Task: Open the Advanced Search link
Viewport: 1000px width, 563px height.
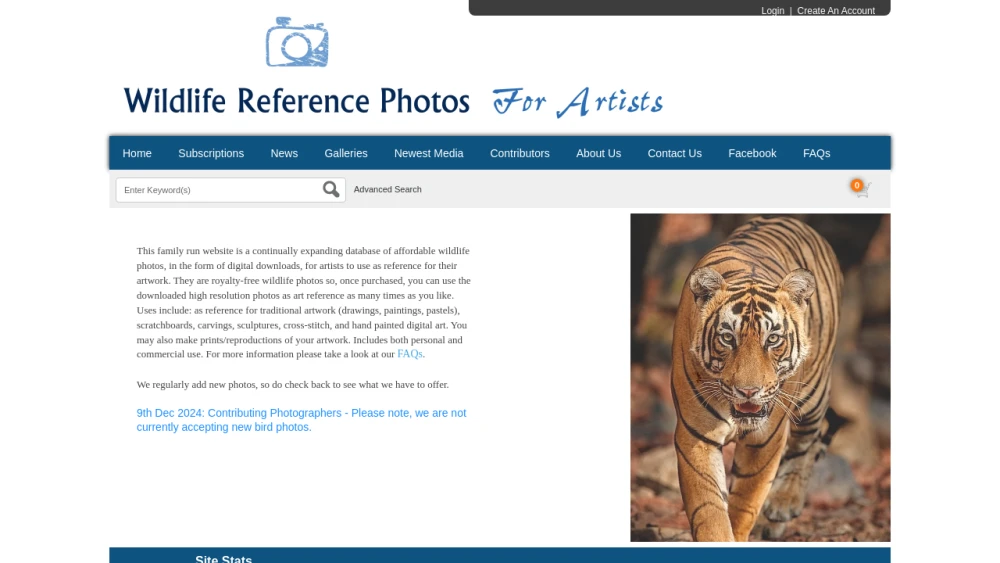Action: coord(388,189)
